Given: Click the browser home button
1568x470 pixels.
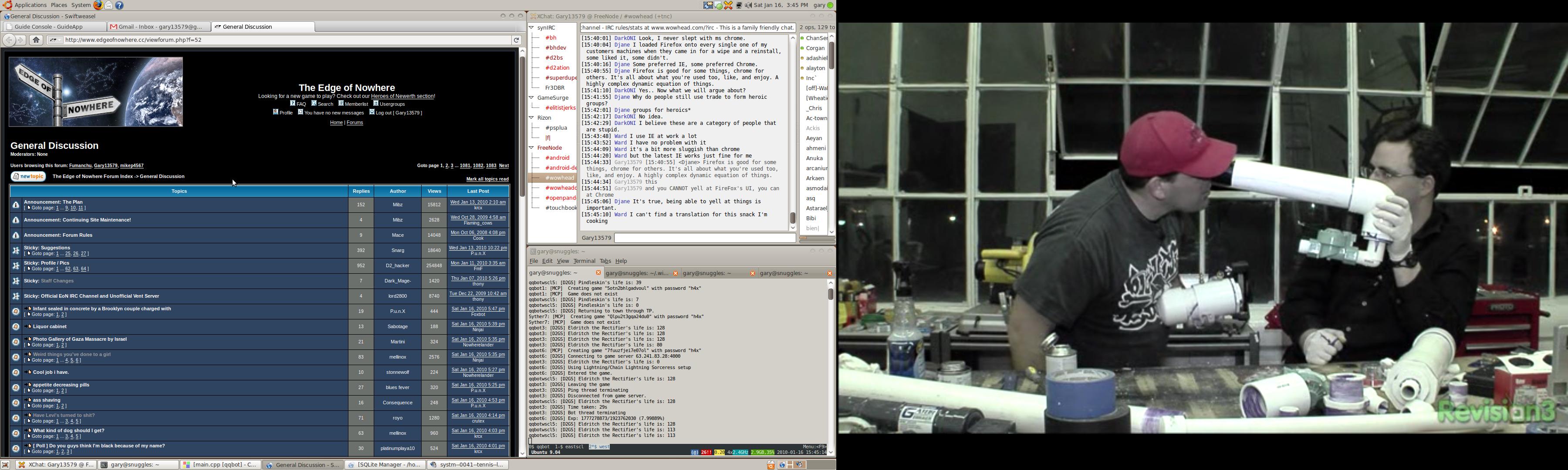Looking at the screenshot, I should [37, 40].
